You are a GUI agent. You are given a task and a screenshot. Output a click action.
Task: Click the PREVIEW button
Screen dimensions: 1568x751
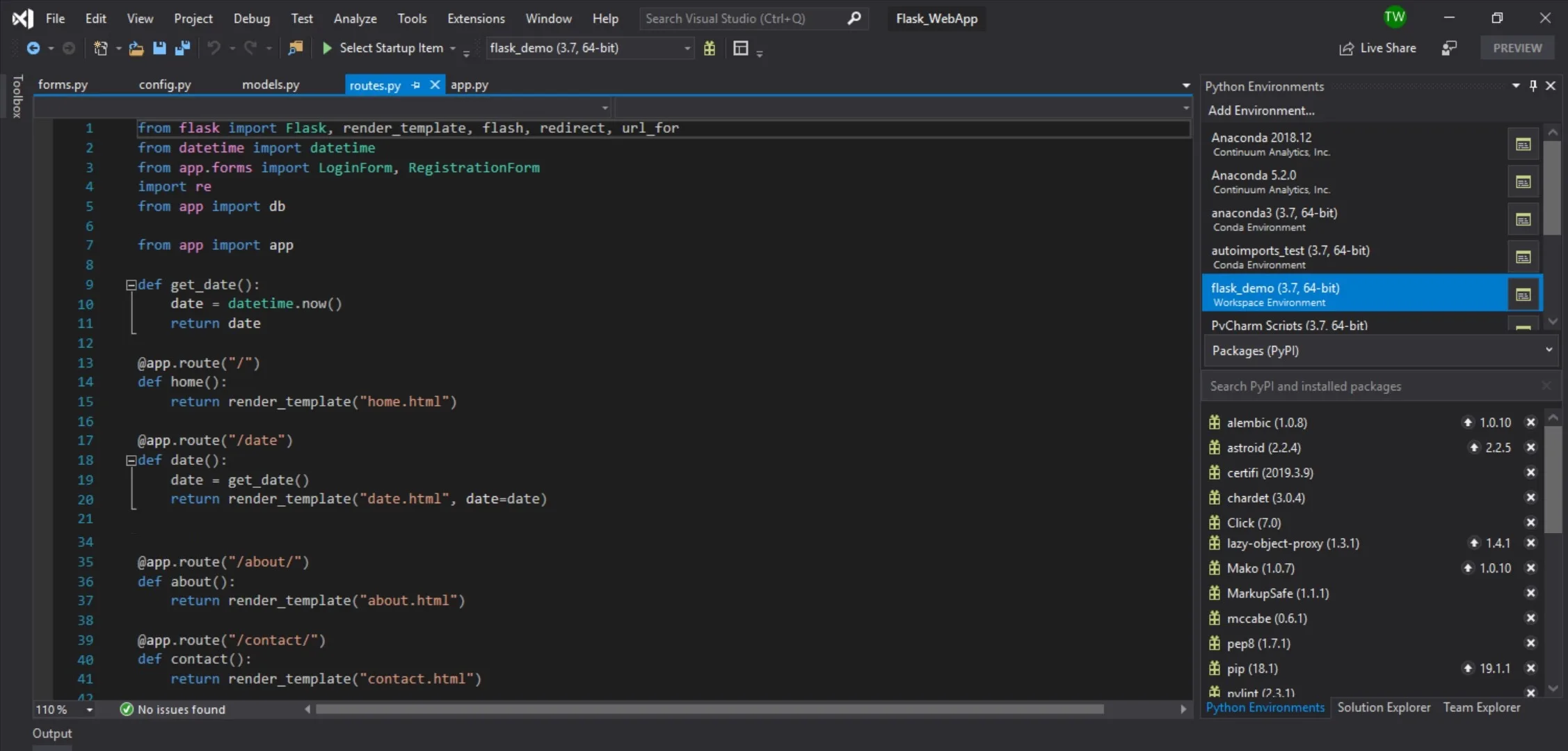tap(1517, 47)
